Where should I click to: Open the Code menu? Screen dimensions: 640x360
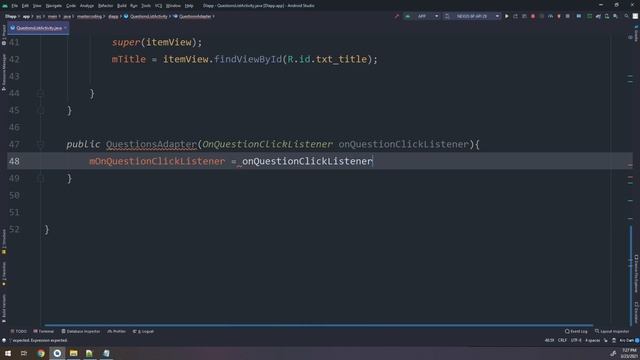pyautogui.click(x=71, y=6)
